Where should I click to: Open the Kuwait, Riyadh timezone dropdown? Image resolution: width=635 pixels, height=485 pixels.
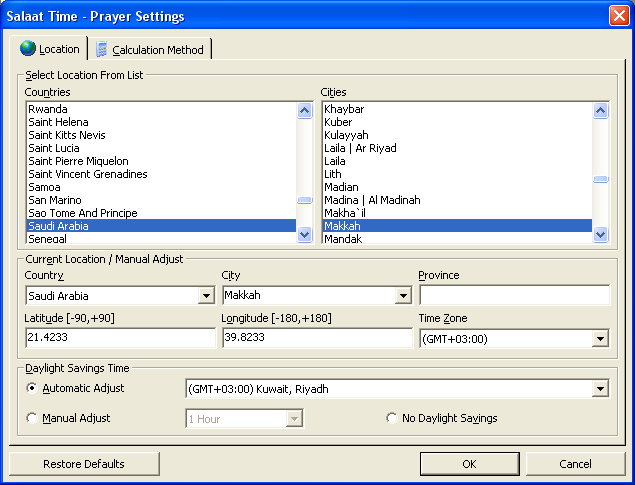coord(600,389)
